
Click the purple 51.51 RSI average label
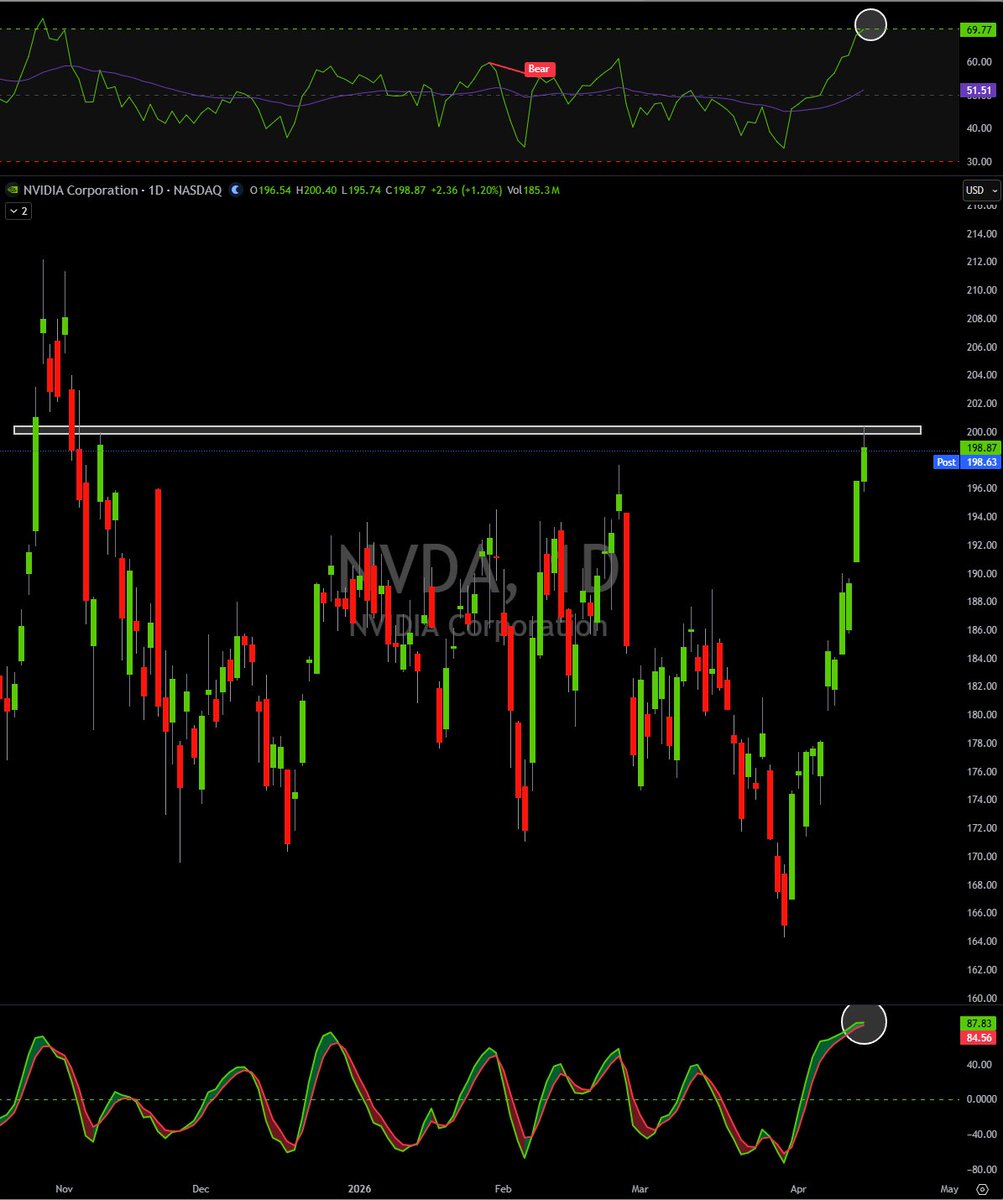point(977,90)
